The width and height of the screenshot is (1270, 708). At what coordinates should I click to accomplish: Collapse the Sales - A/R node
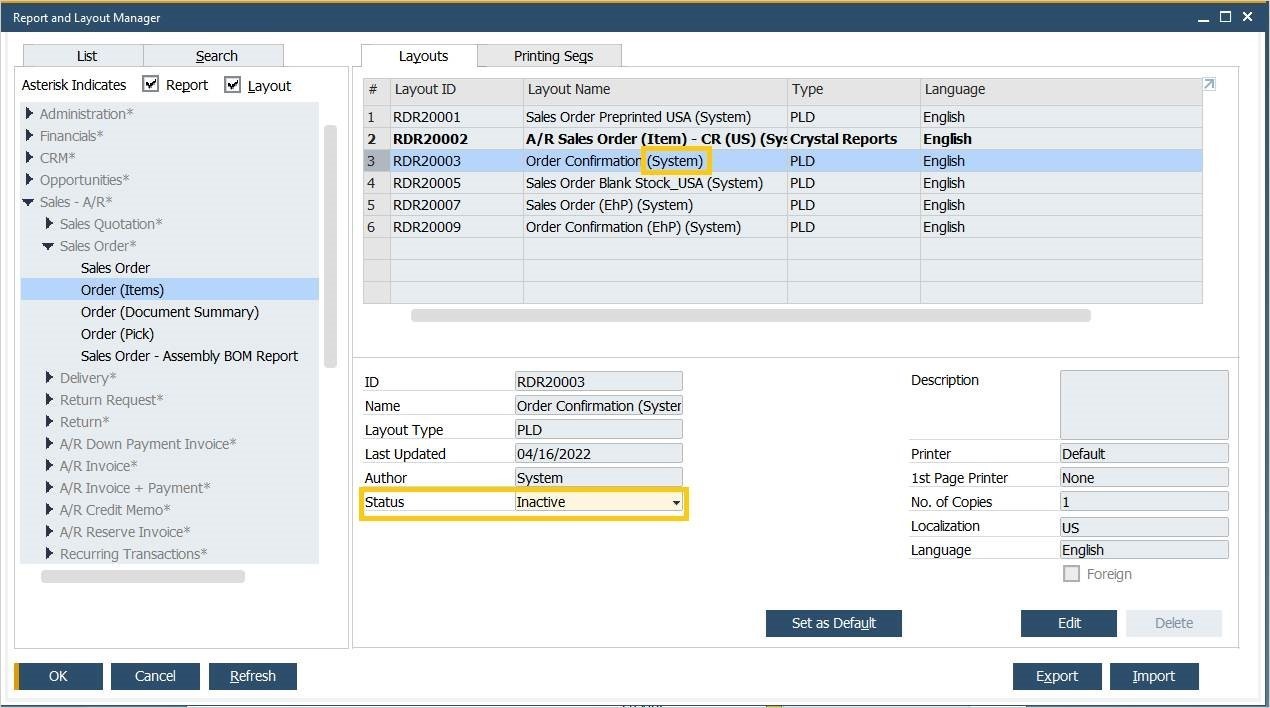pyautogui.click(x=29, y=202)
